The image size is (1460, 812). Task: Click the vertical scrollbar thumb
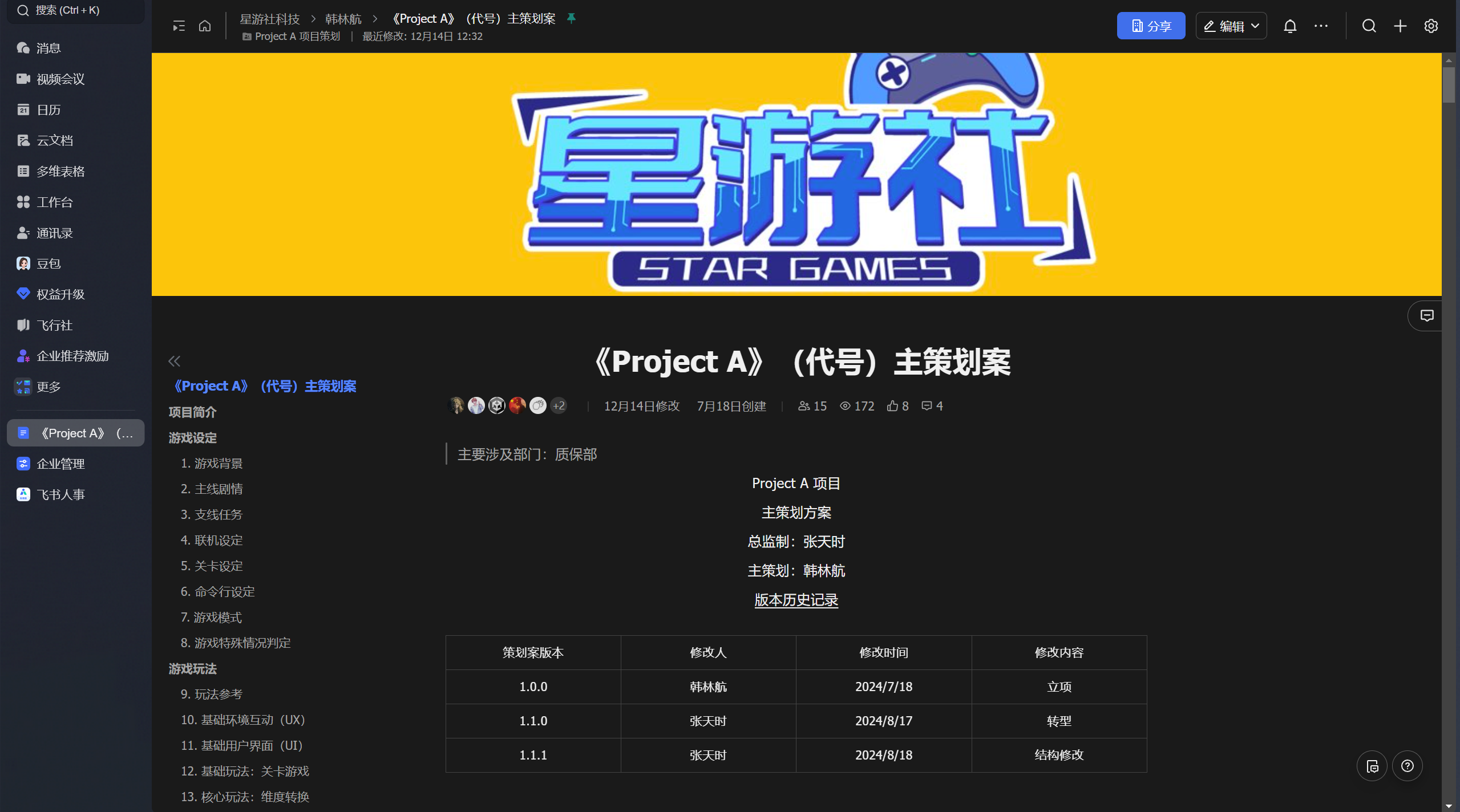(1448, 86)
